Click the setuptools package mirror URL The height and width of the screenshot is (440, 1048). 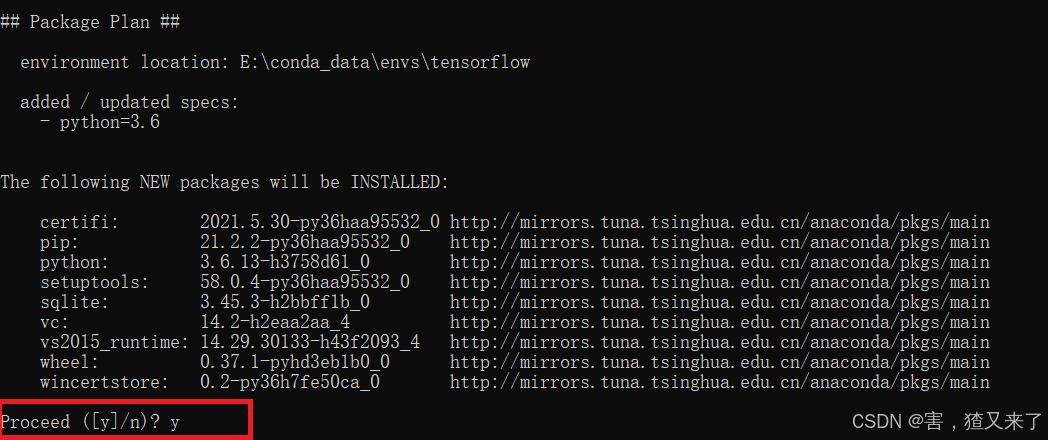coord(719,282)
